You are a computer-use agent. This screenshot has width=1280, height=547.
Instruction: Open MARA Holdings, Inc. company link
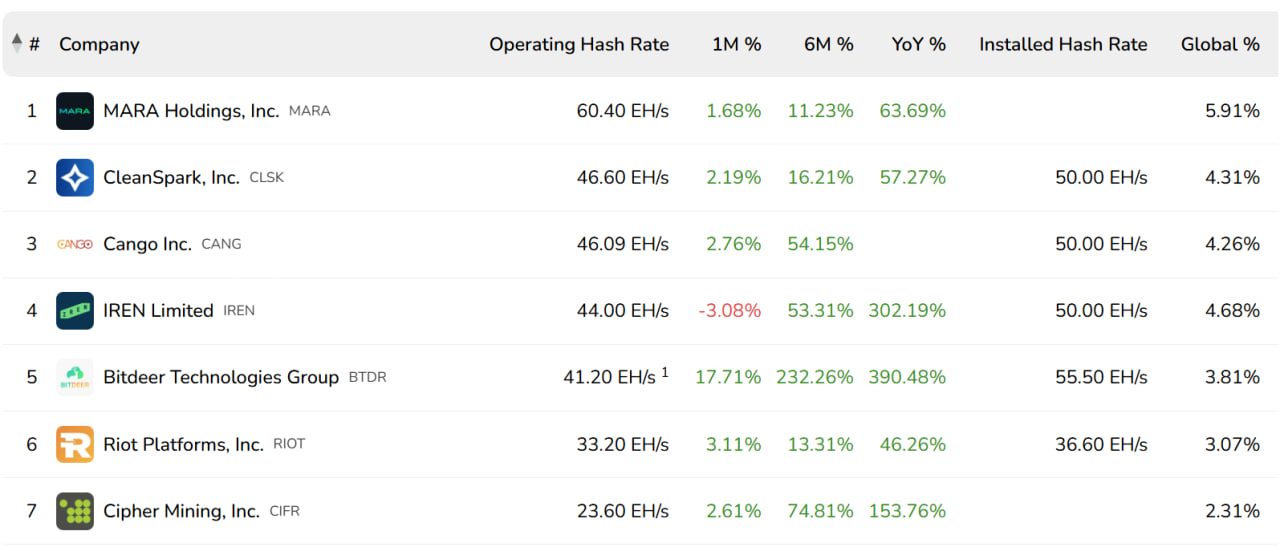[x=191, y=111]
